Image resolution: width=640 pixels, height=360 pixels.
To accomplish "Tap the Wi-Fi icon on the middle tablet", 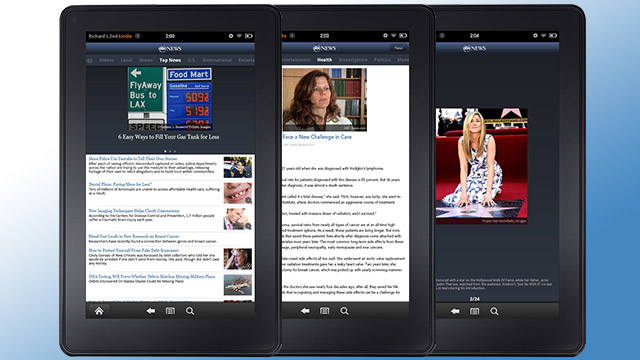I will (393, 36).
